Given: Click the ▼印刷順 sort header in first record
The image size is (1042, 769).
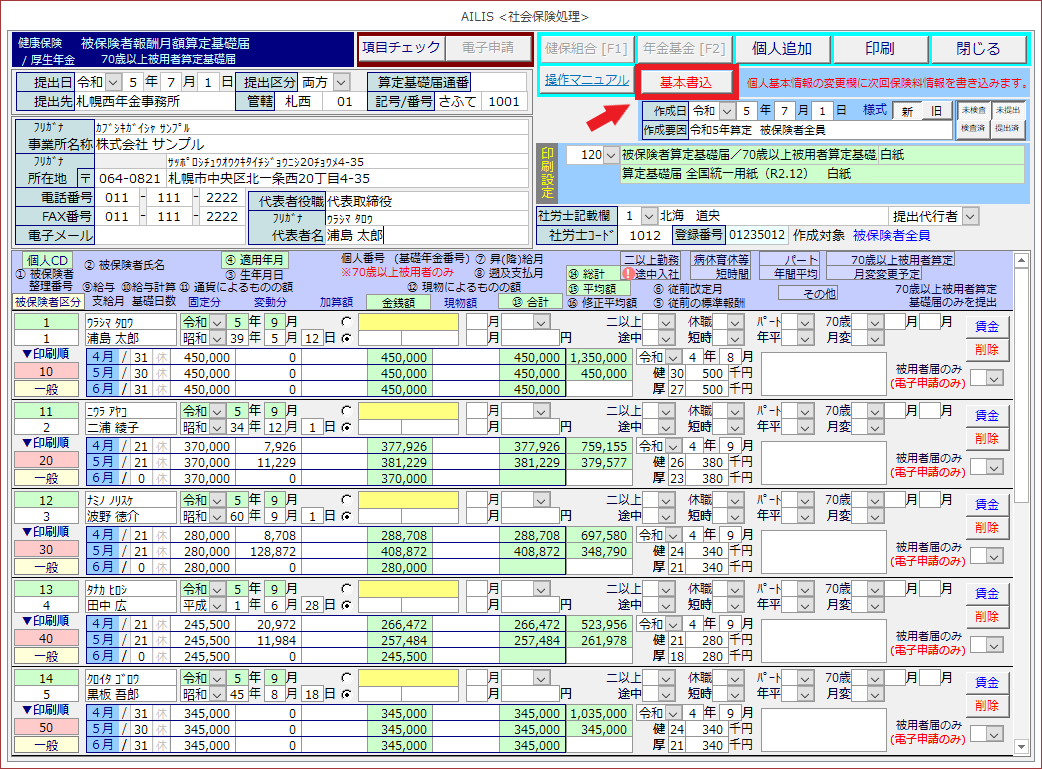Looking at the screenshot, I should pyautogui.click(x=45, y=354).
